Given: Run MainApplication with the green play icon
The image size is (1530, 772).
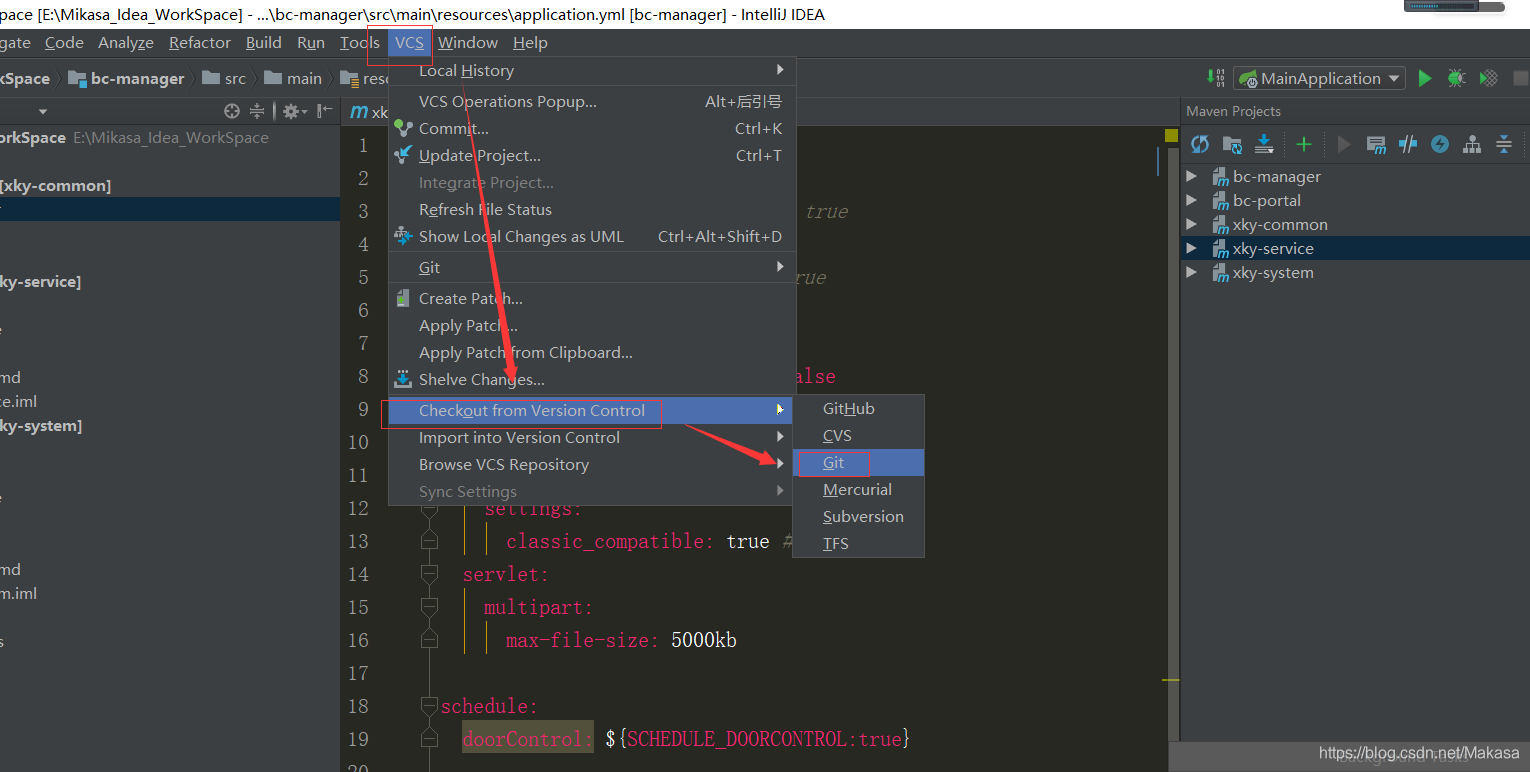Looking at the screenshot, I should coord(1425,78).
